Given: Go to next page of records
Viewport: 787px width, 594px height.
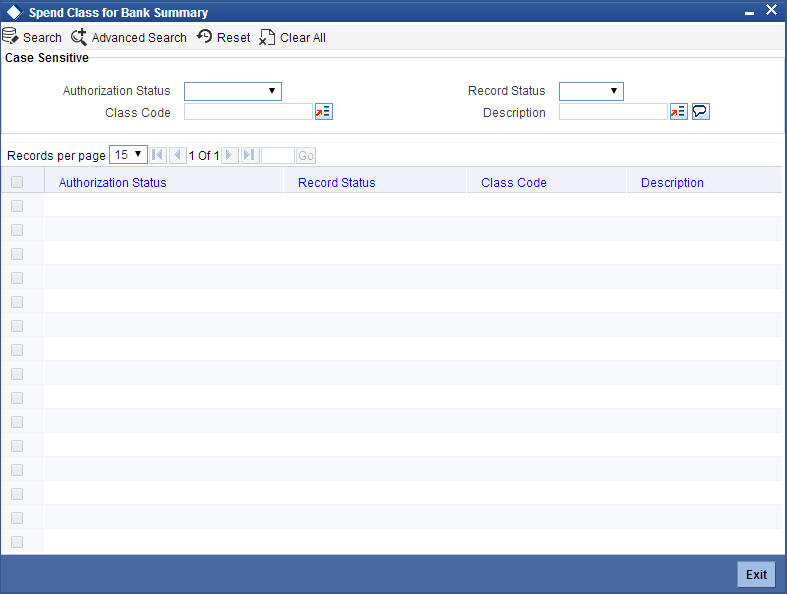Looking at the screenshot, I should 230,155.
